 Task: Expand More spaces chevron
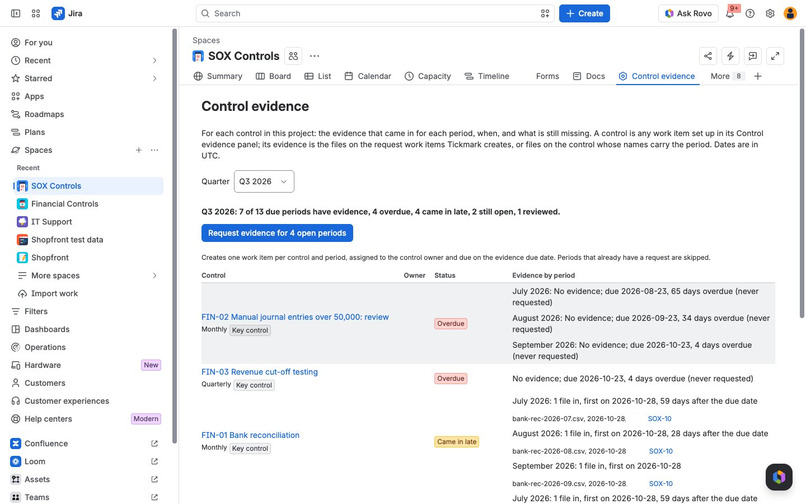pyautogui.click(x=154, y=276)
